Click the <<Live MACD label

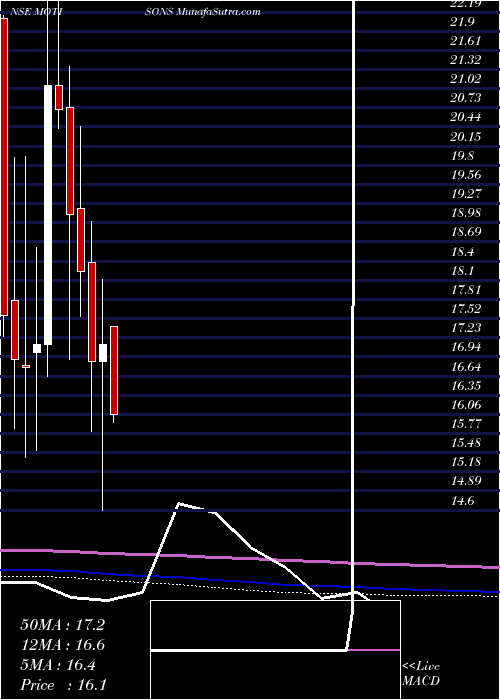pos(421,674)
